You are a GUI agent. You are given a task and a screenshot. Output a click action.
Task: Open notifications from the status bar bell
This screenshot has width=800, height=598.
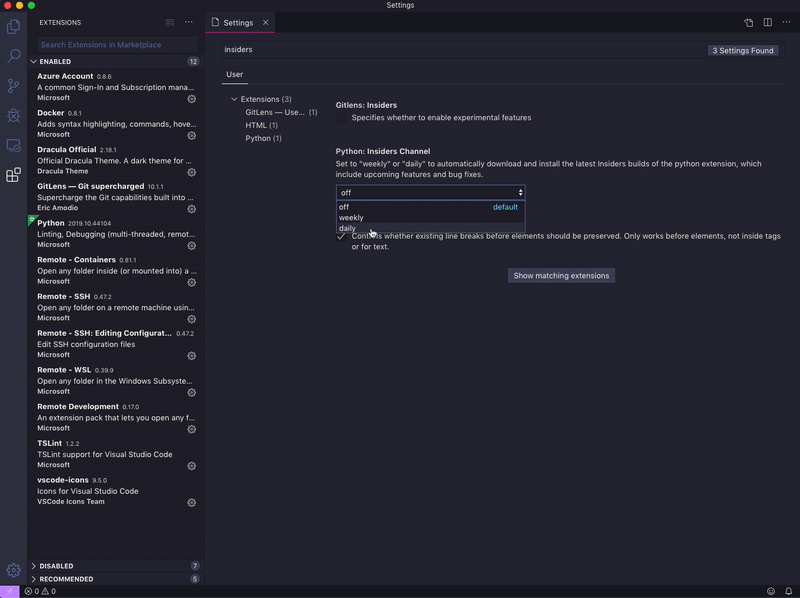tap(787, 591)
